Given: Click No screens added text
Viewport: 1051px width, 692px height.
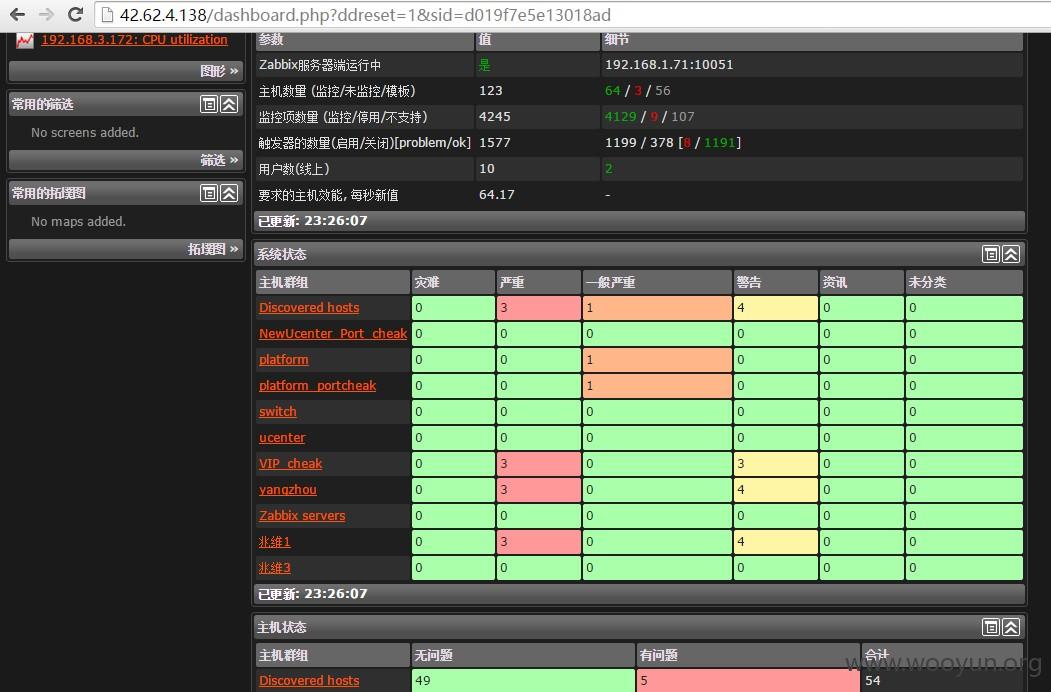Looking at the screenshot, I should coord(85,133).
